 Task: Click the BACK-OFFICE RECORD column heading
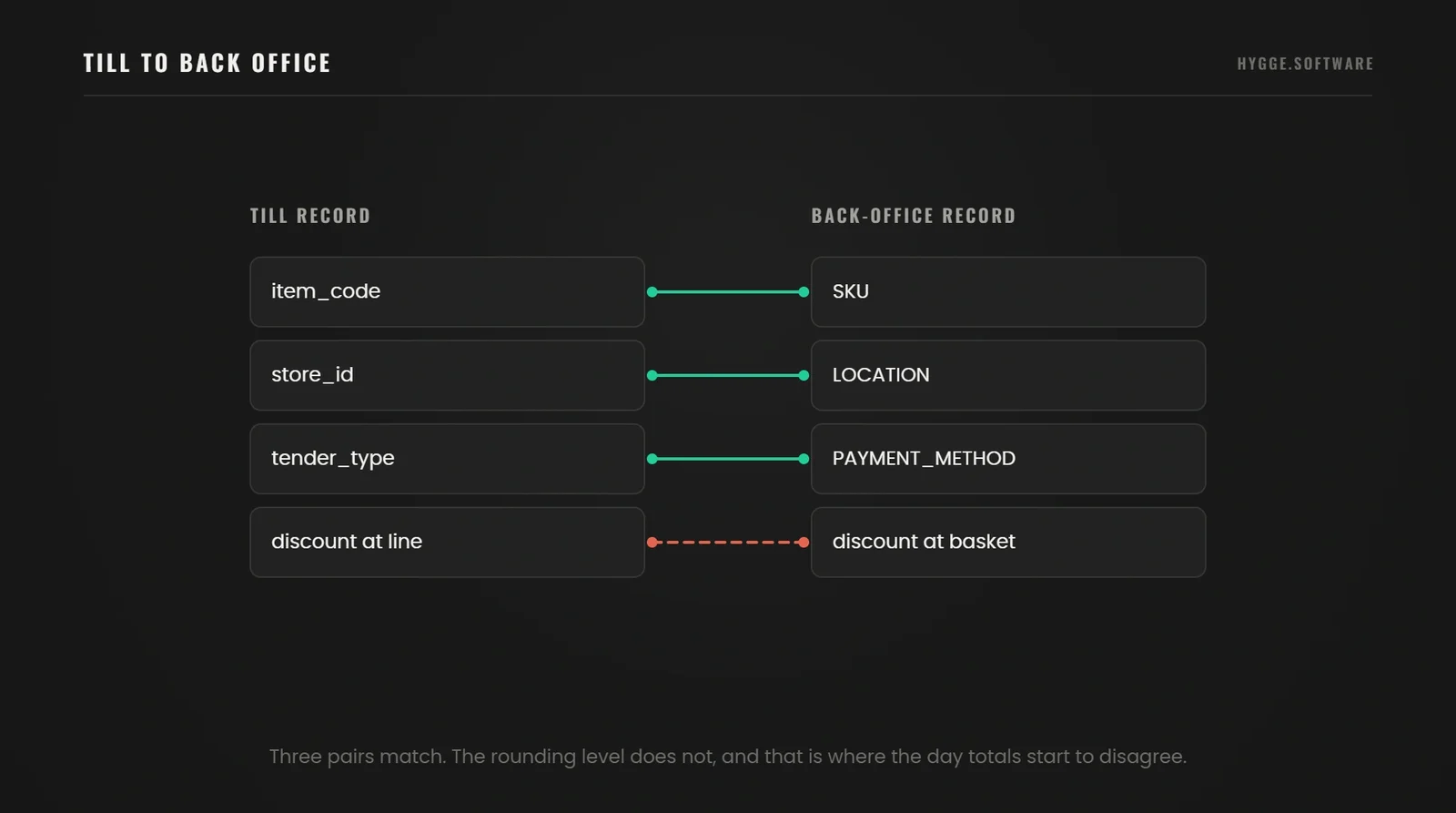[x=914, y=216]
